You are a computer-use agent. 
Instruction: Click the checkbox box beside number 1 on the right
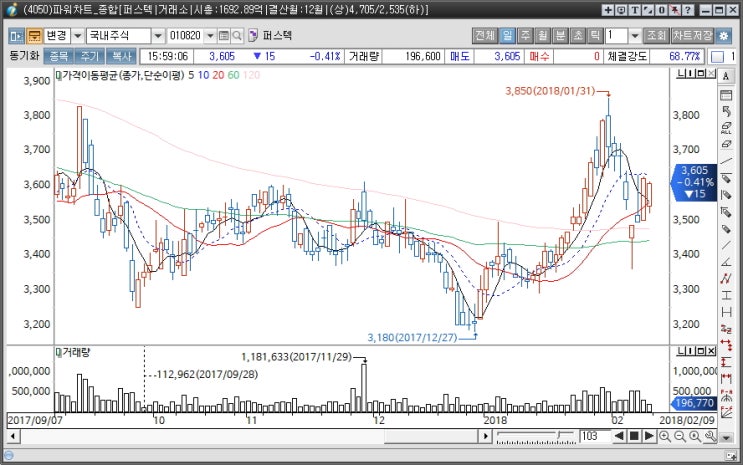click(x=717, y=57)
